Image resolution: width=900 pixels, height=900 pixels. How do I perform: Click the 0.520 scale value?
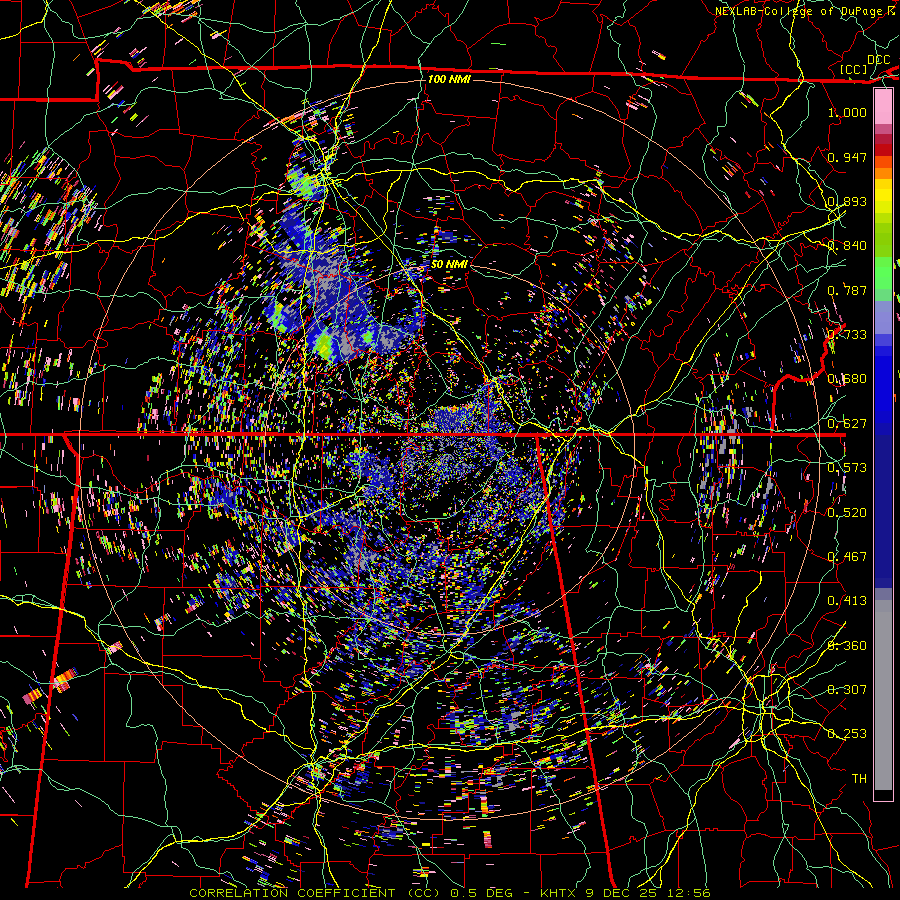click(x=847, y=512)
